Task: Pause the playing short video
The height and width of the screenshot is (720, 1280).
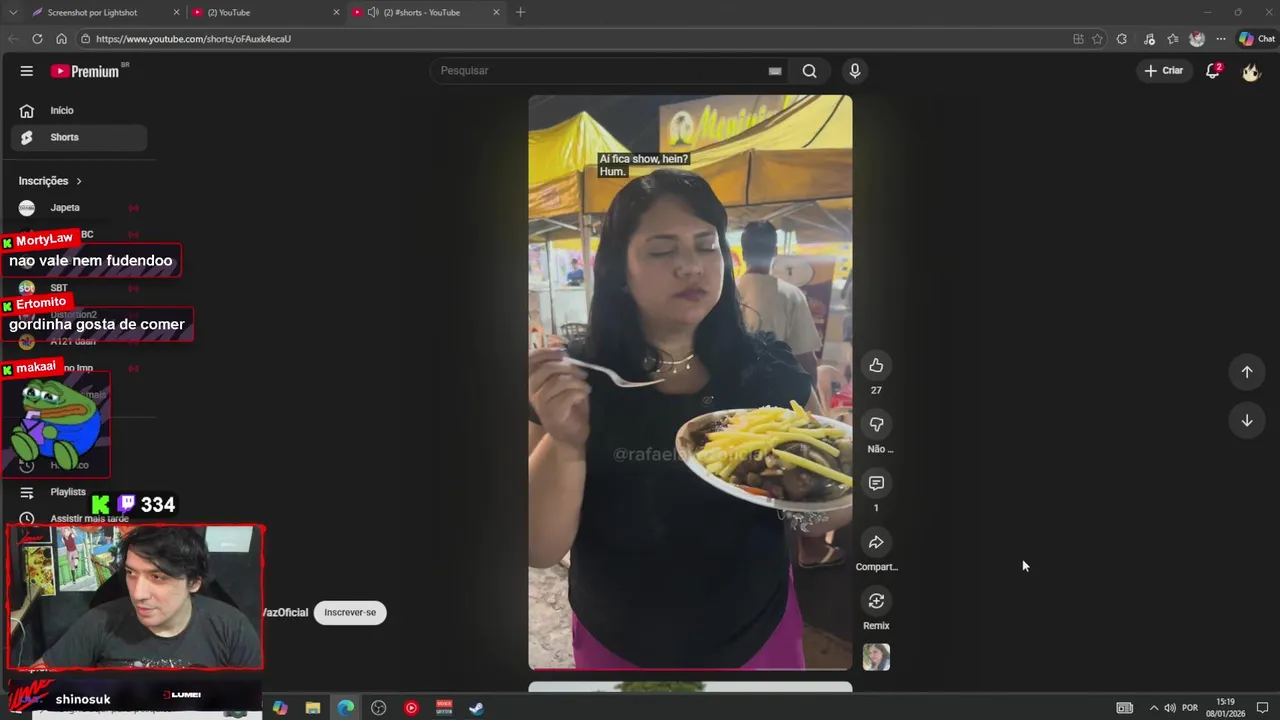Action: click(690, 382)
